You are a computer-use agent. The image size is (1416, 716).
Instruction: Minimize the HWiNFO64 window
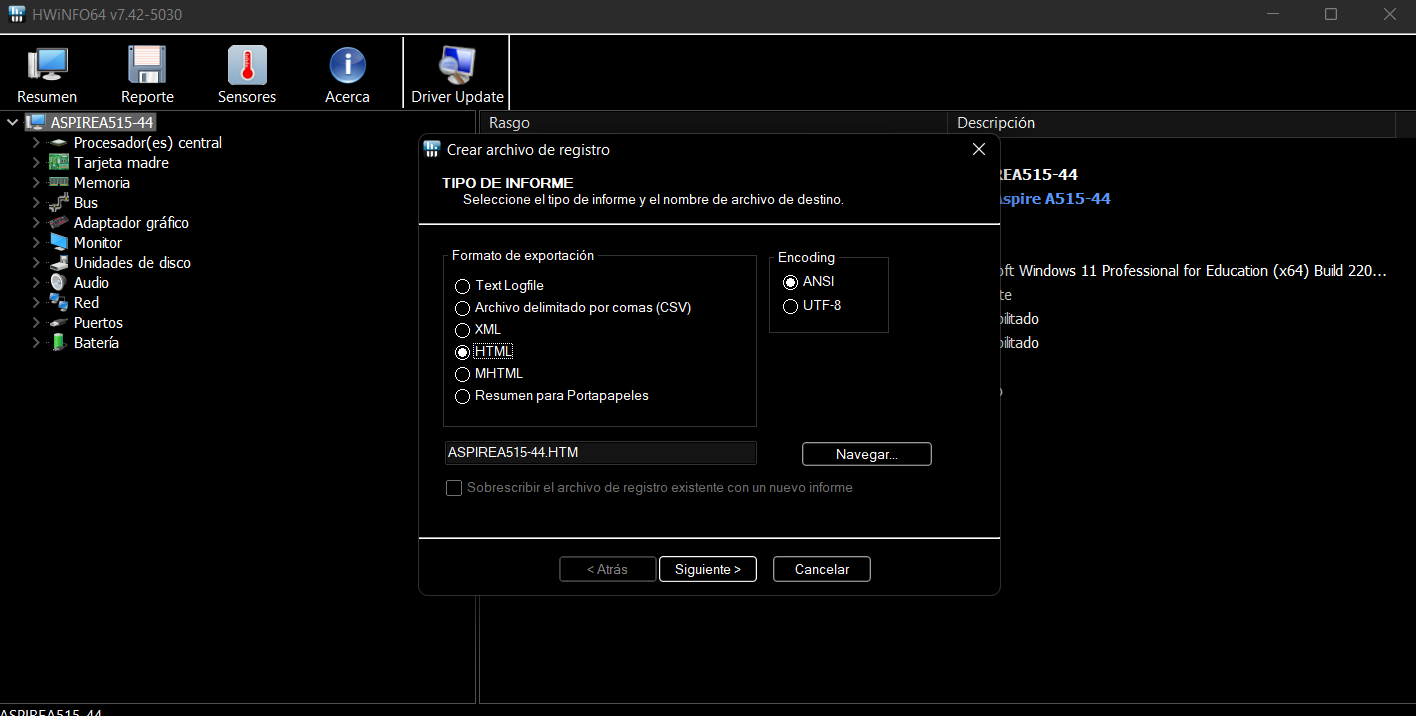1273,14
